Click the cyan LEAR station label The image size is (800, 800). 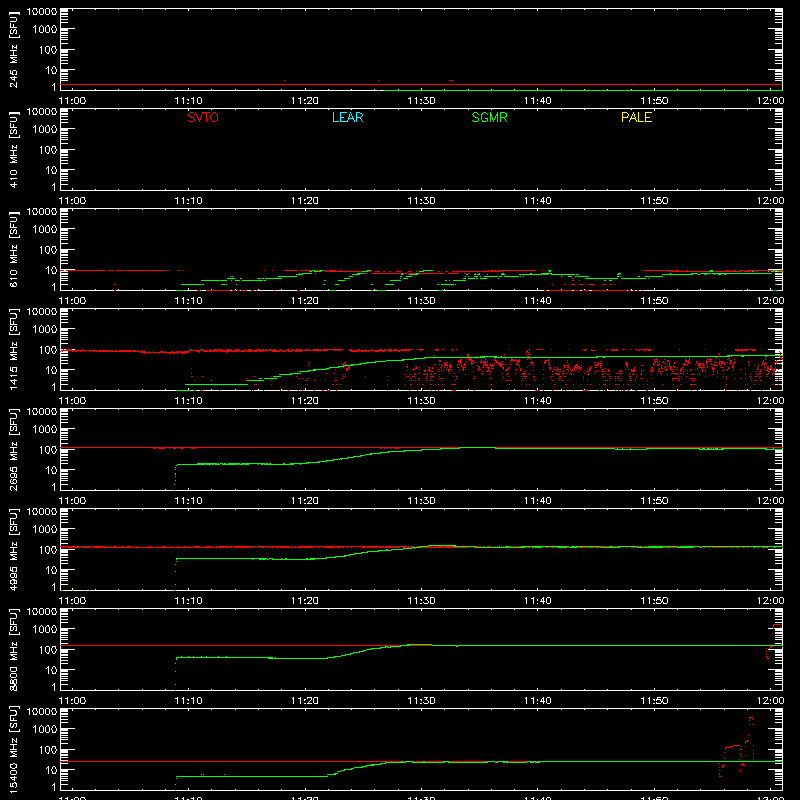[x=347, y=117]
